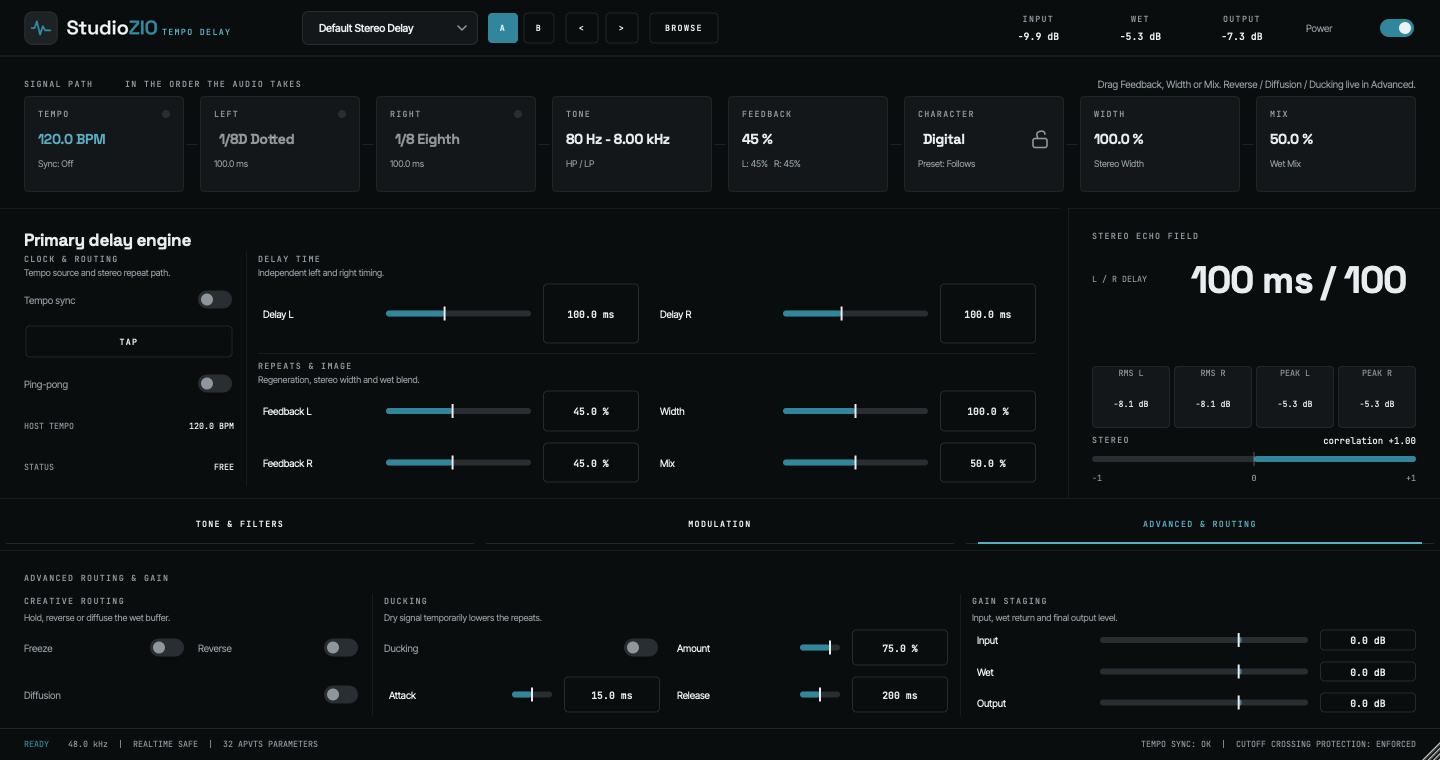This screenshot has height=760, width=1440.
Task: Click the Delay L slider
Action: pyautogui.click(x=458, y=314)
